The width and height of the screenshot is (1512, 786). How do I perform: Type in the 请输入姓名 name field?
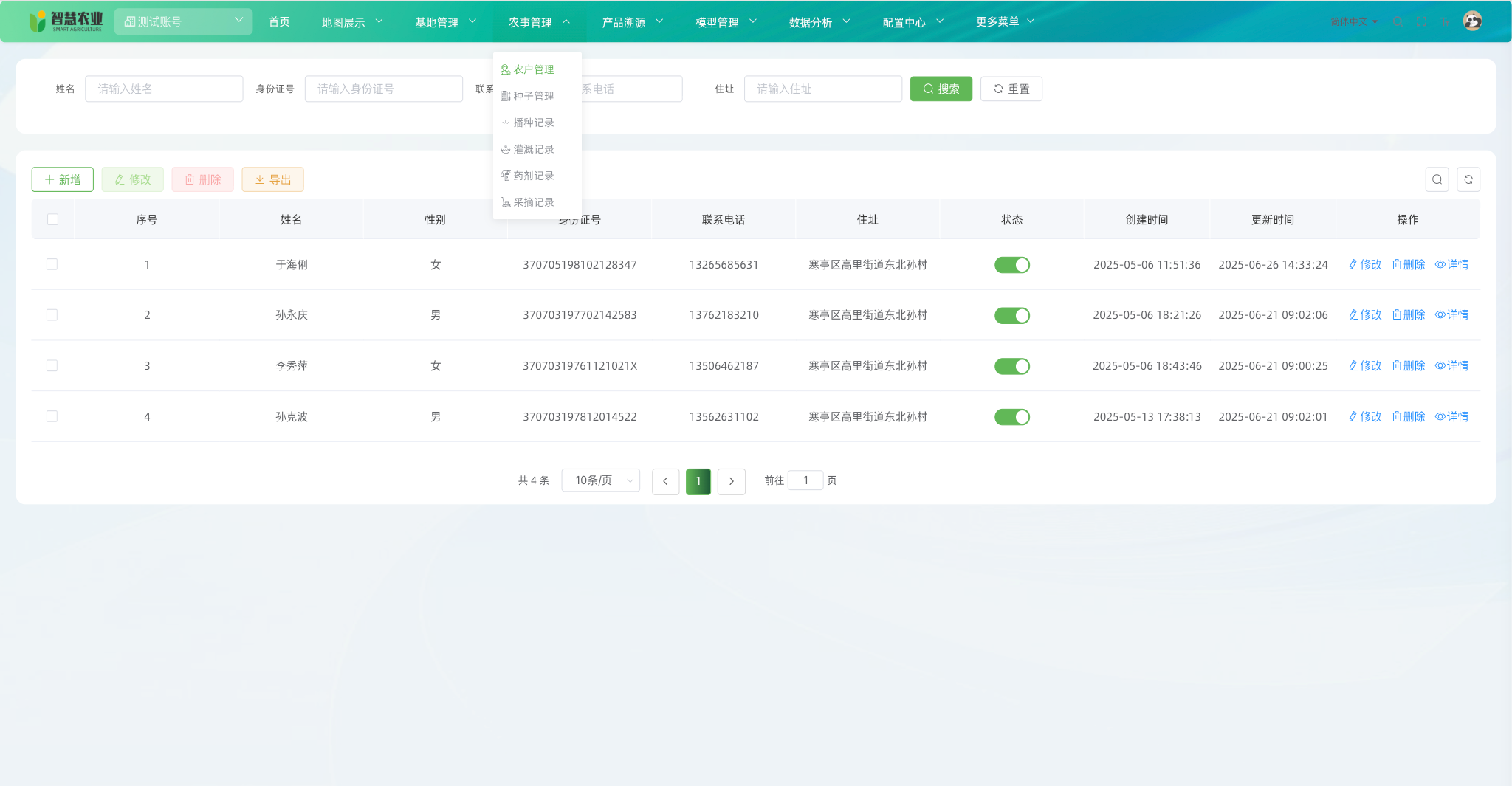[164, 89]
